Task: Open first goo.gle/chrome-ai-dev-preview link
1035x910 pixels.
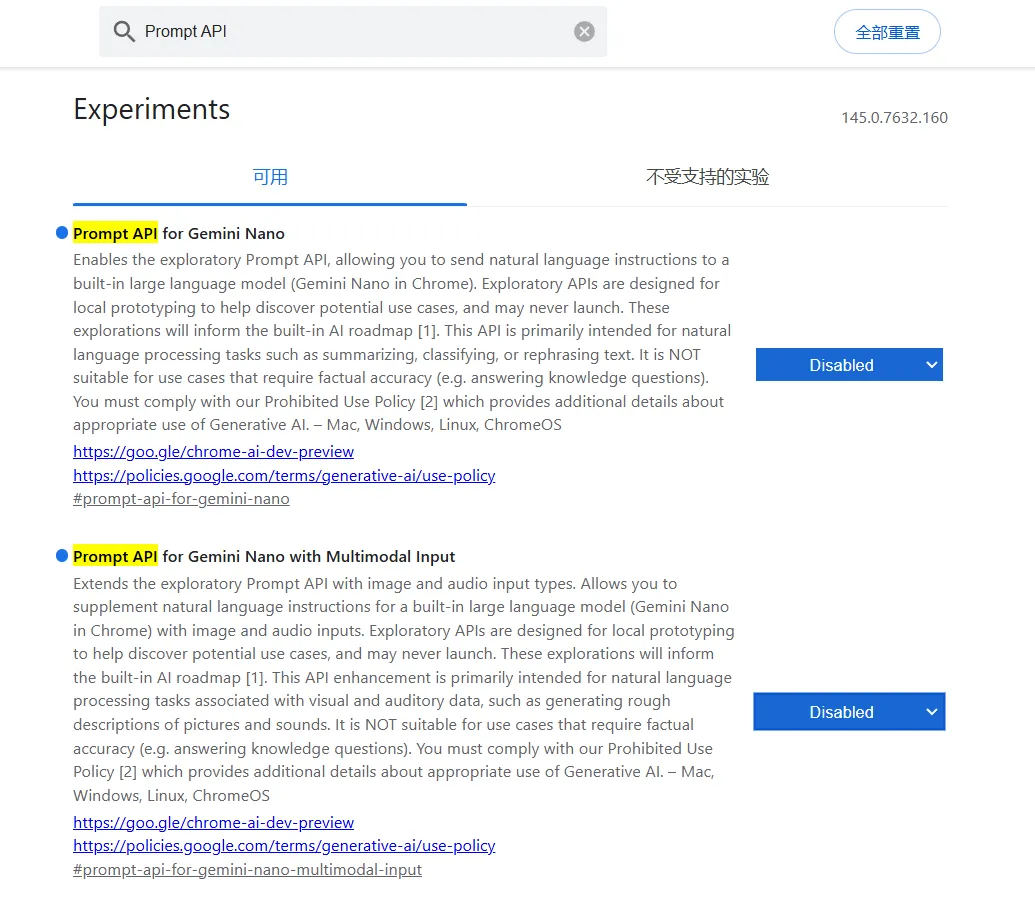Action: [x=213, y=451]
